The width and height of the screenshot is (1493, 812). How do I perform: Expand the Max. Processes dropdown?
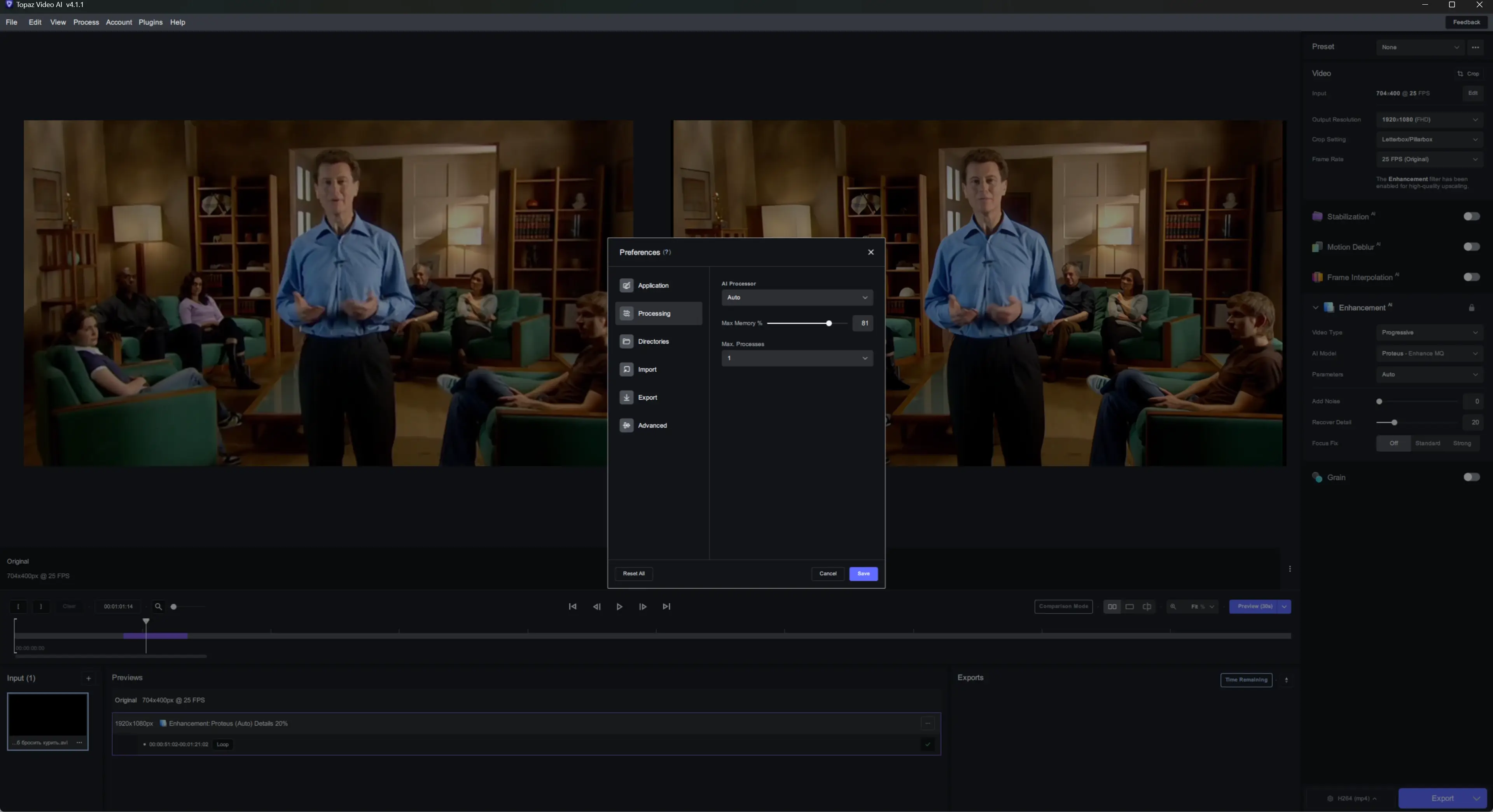(796, 358)
